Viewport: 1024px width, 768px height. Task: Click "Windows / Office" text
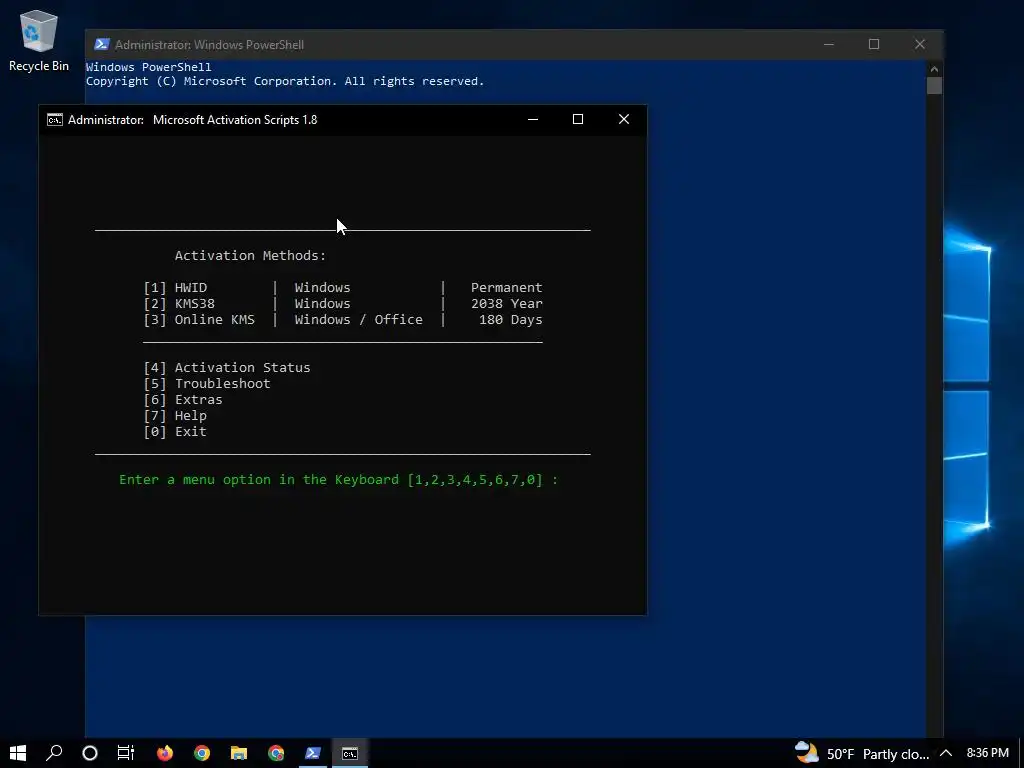359,319
